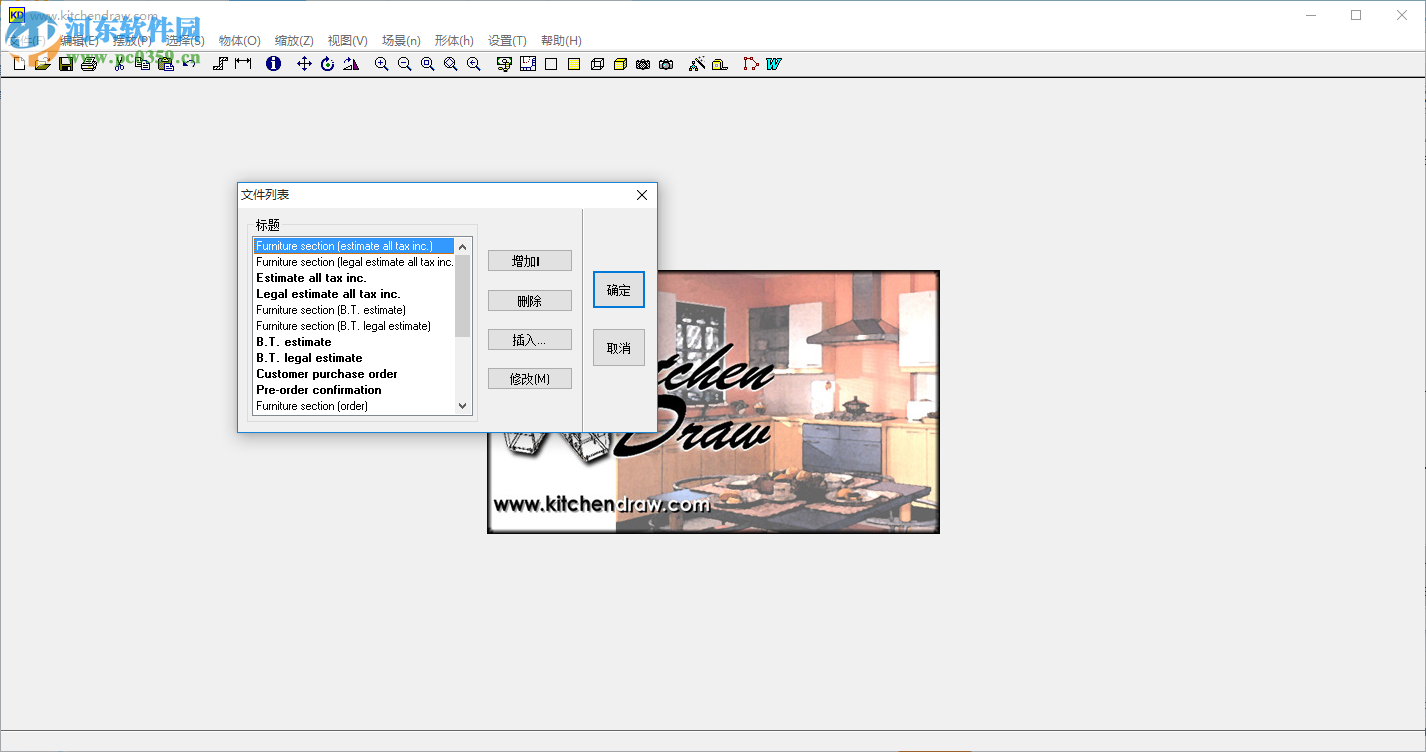This screenshot has width=1426, height=752.
Task: Switch to yellow solid cube view
Action: [x=620, y=64]
